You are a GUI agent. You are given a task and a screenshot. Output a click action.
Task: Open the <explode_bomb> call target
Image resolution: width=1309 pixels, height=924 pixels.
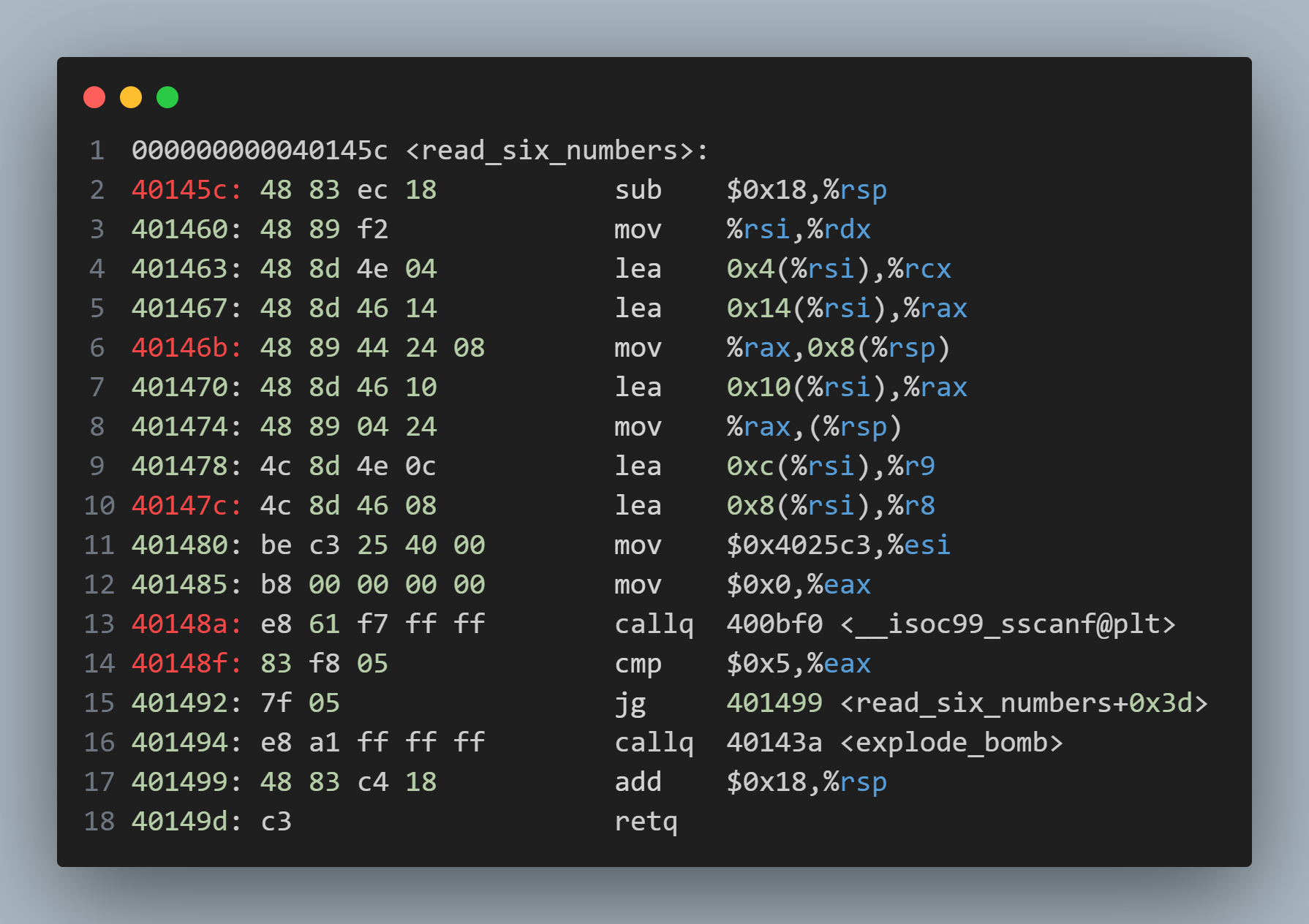(951, 743)
